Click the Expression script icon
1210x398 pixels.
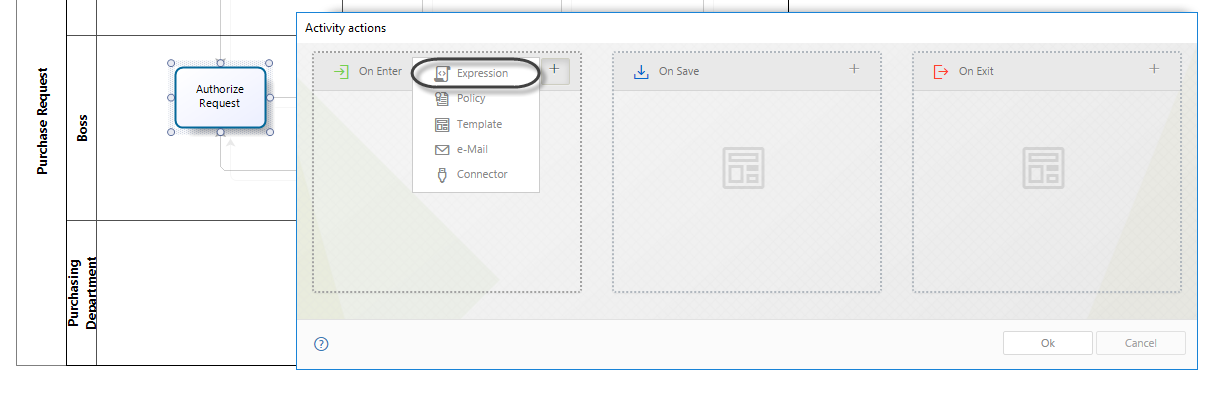coord(442,74)
